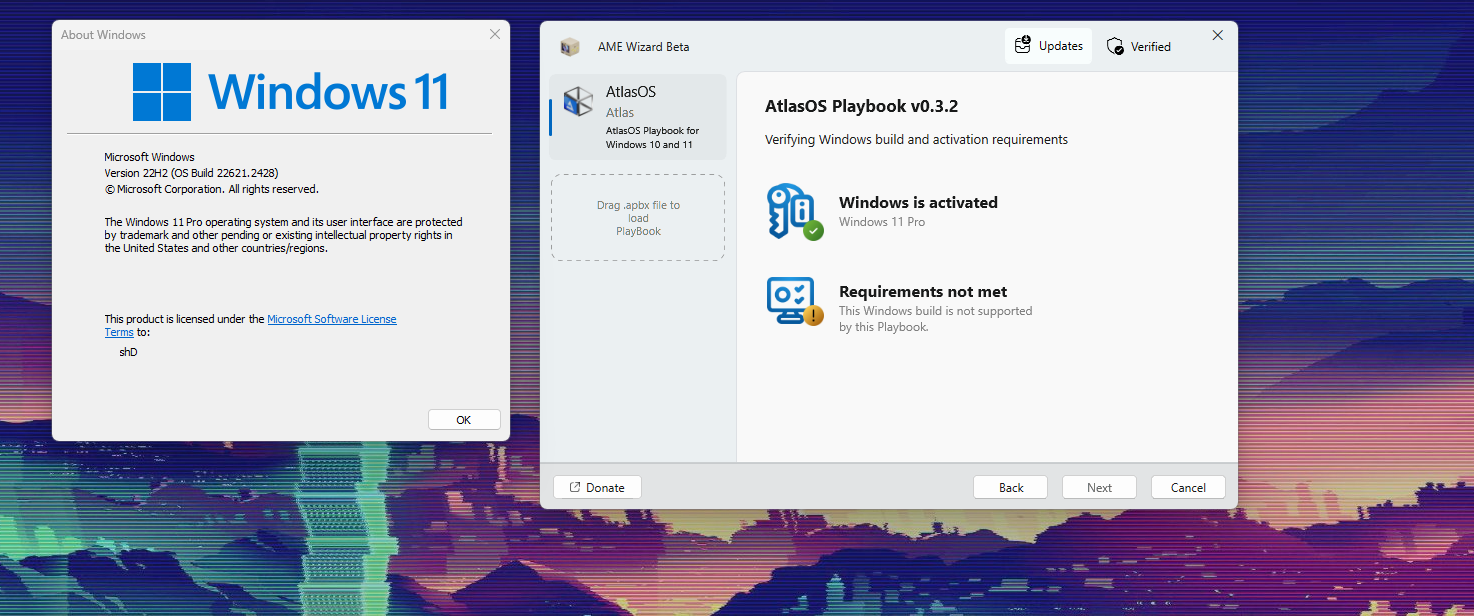Click the 'shD' licensee name
This screenshot has width=1474, height=616.
[x=128, y=352]
